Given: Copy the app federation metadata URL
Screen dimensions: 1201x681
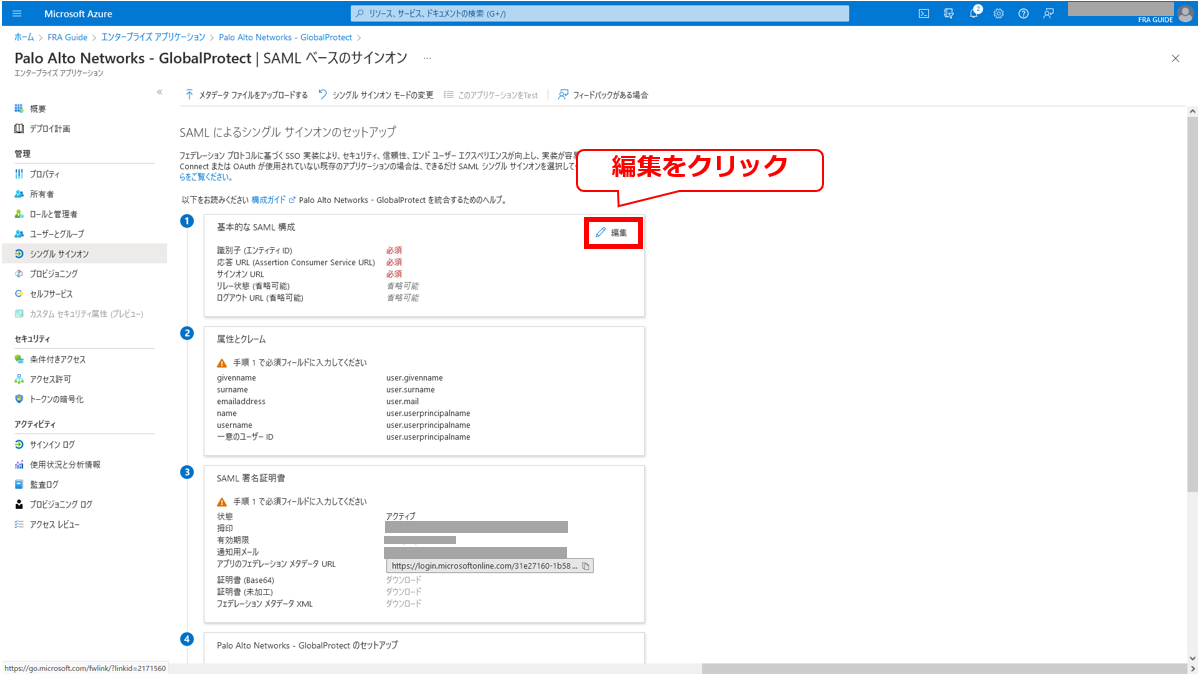Looking at the screenshot, I should [x=586, y=566].
